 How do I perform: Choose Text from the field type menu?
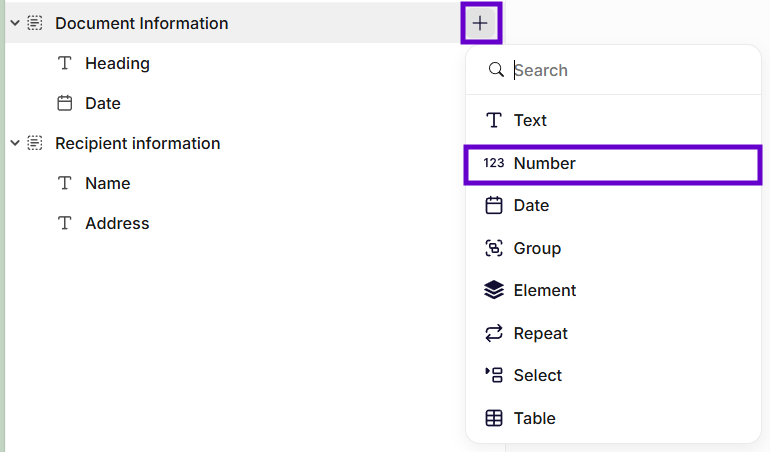[x=530, y=120]
